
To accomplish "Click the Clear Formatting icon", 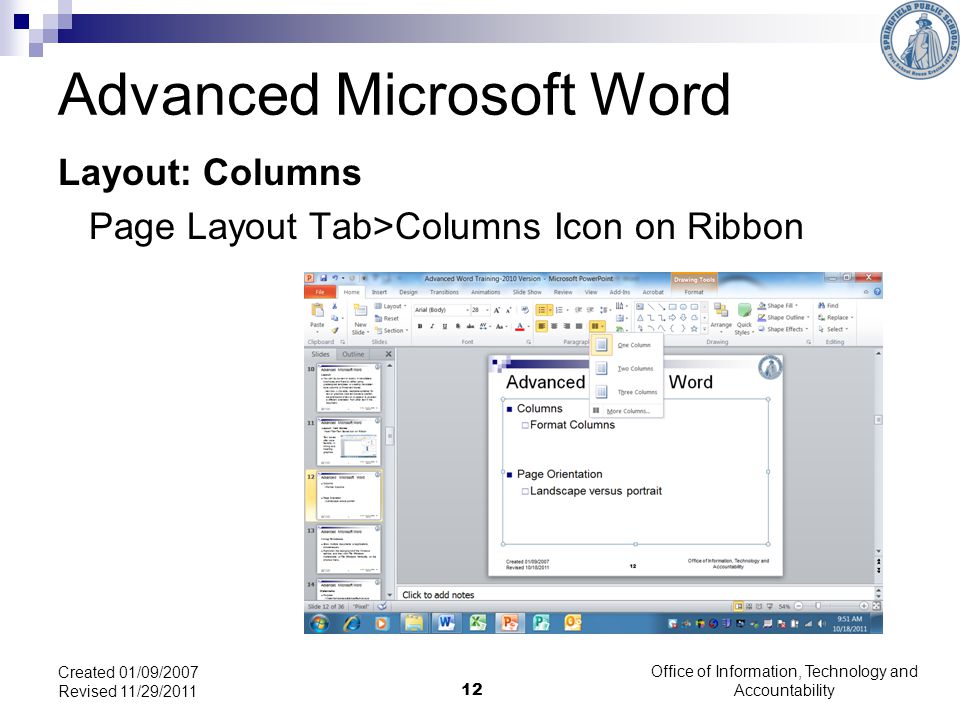I will click(x=525, y=310).
